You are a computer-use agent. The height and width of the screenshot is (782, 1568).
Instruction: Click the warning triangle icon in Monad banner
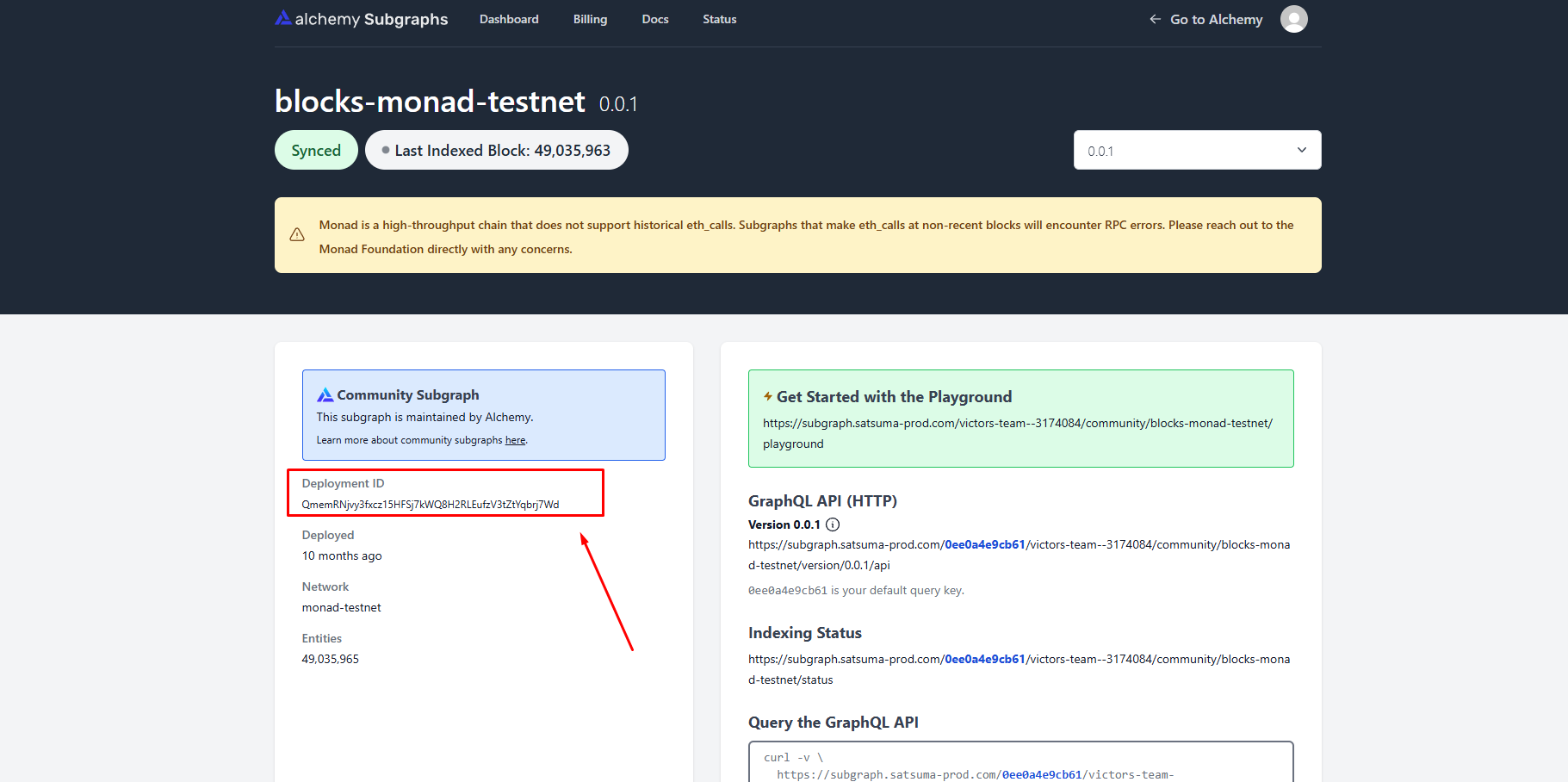click(x=297, y=235)
